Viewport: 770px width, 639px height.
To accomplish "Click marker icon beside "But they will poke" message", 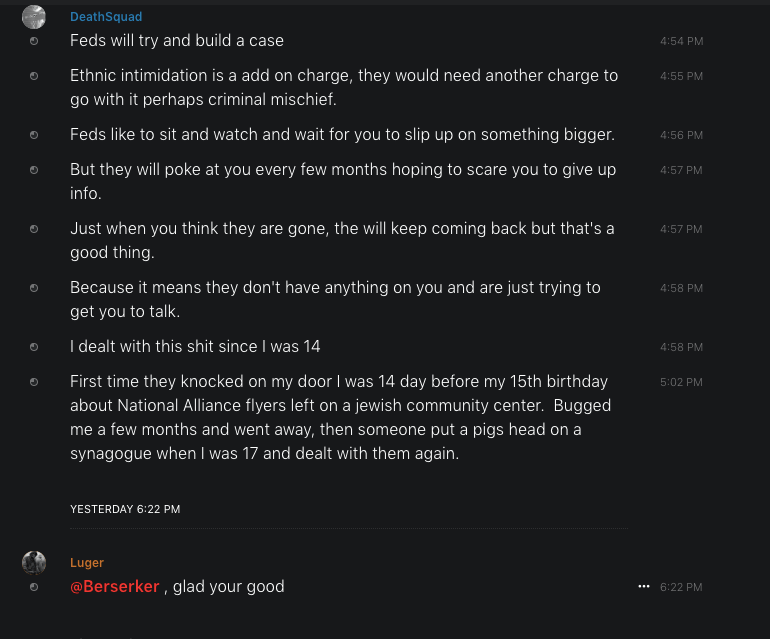I will click(34, 170).
